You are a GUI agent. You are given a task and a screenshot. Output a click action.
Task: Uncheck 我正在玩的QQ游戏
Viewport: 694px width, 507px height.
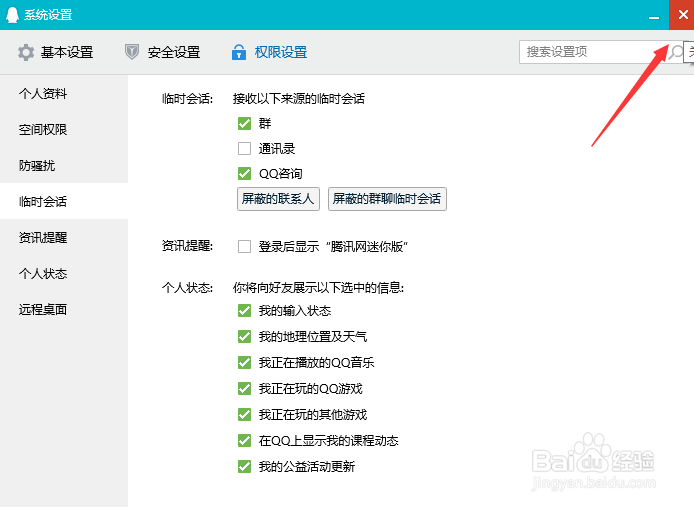(244, 388)
